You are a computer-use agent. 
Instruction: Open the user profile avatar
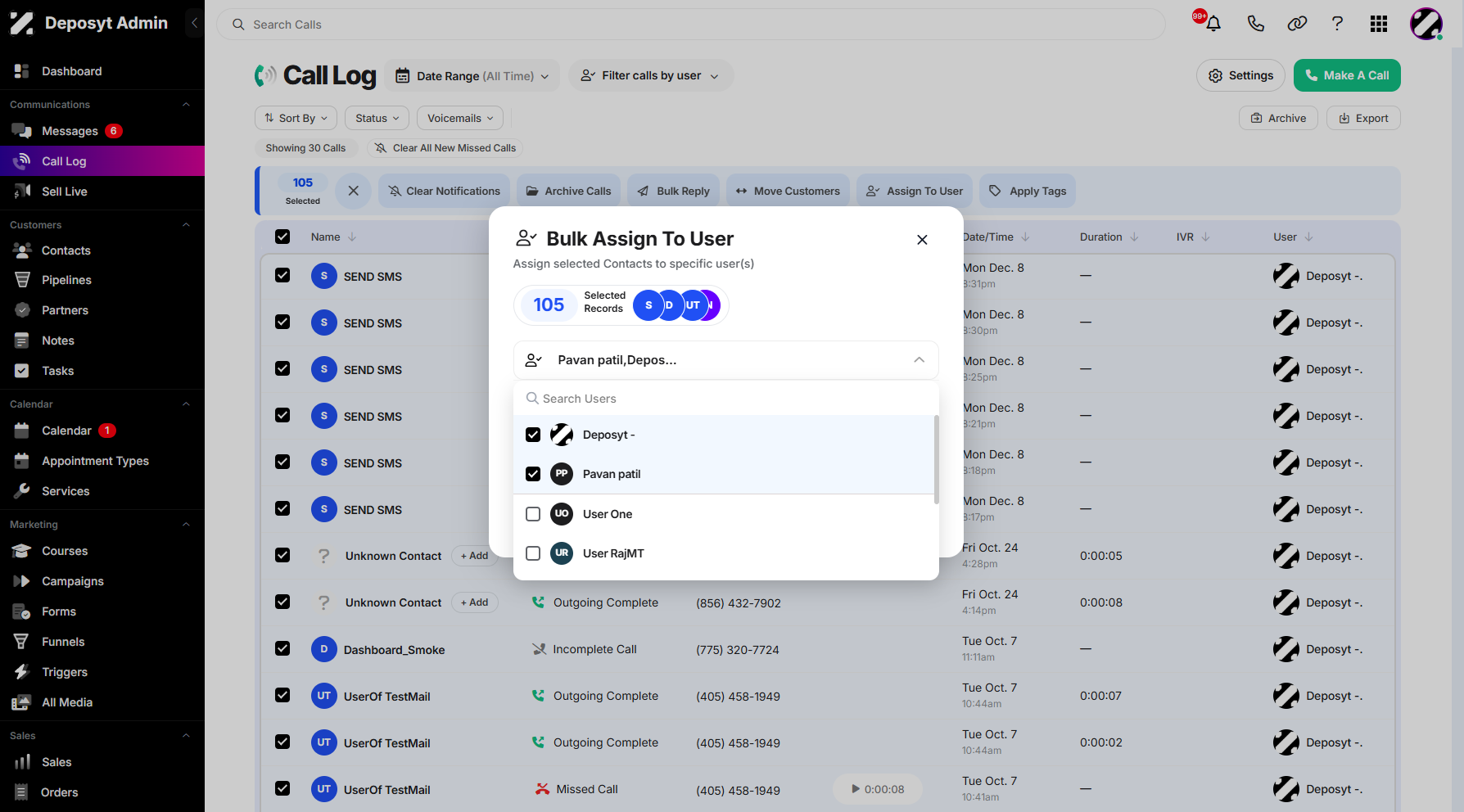coord(1426,24)
